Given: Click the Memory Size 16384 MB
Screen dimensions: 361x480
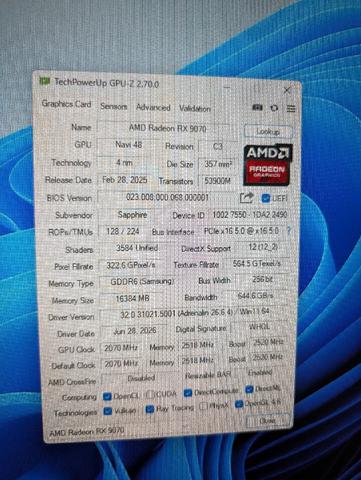Looking at the screenshot, I should (x=132, y=299).
